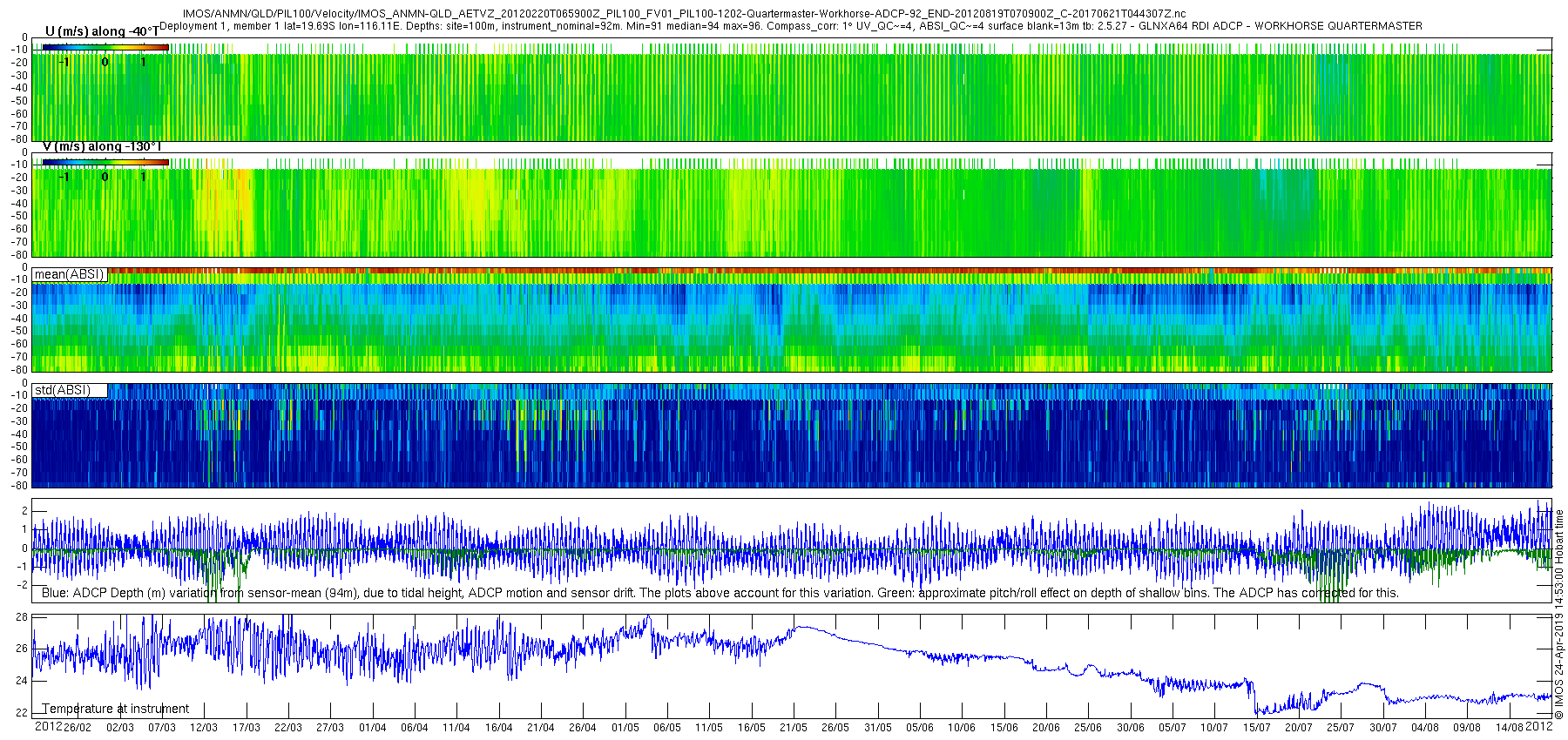The image size is (1568, 740).
Task: Click the '07/03' date tick label
Action: pyautogui.click(x=162, y=728)
